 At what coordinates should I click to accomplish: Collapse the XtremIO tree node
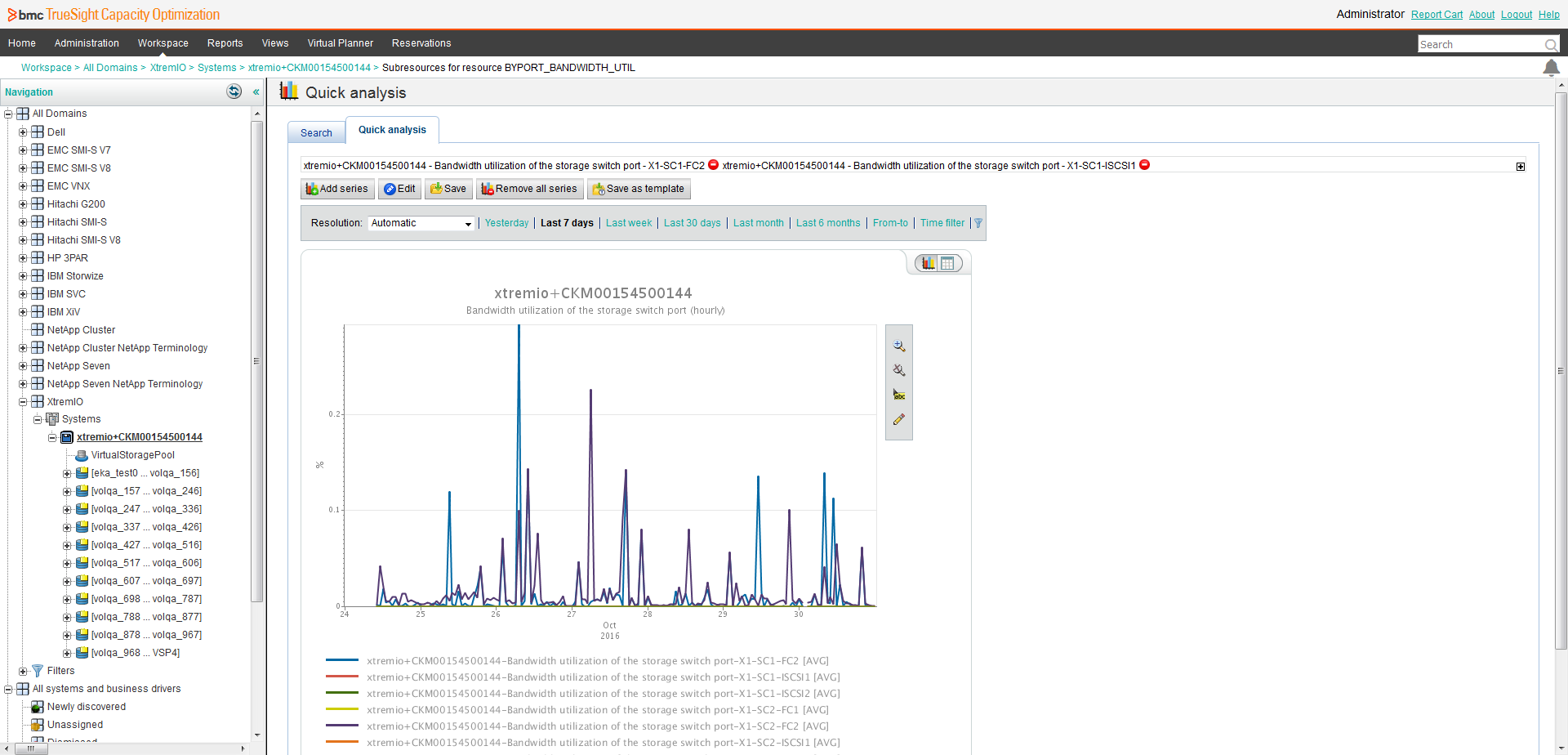(x=23, y=402)
